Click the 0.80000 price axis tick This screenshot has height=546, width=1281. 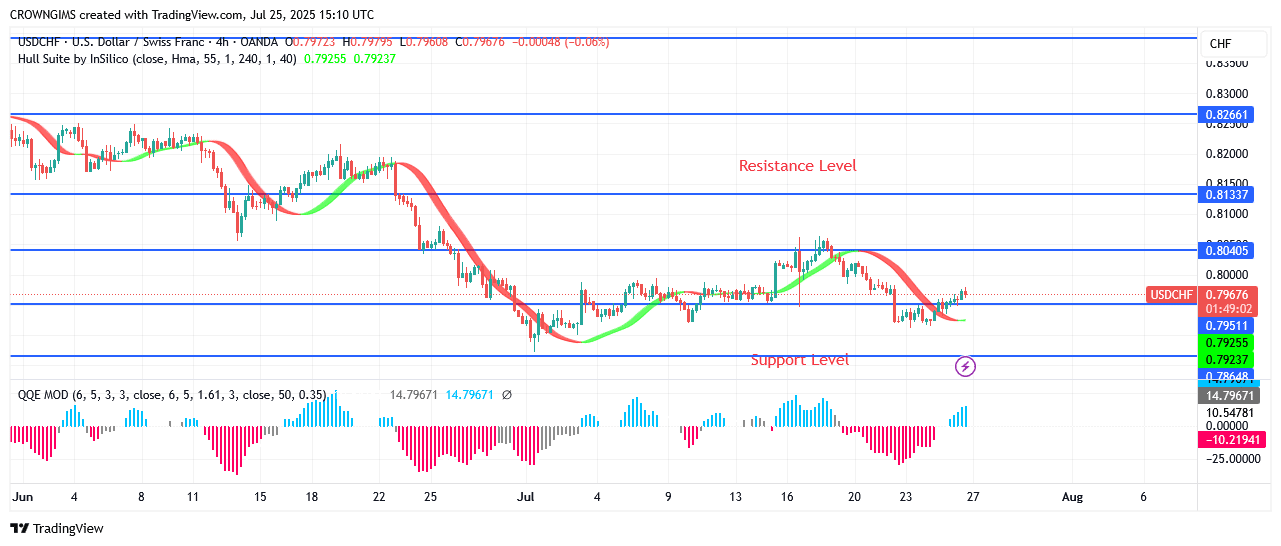[x=1225, y=275]
